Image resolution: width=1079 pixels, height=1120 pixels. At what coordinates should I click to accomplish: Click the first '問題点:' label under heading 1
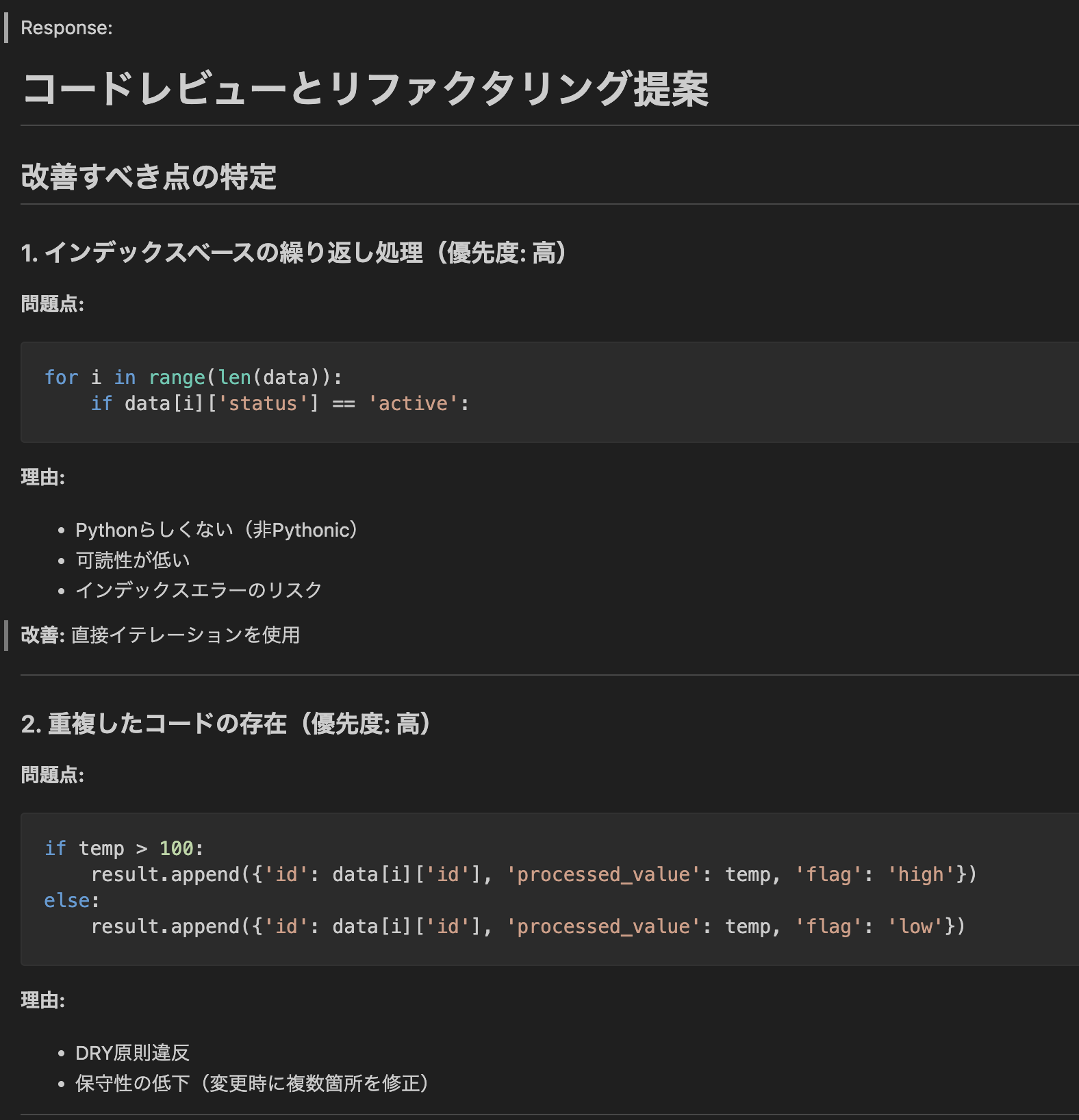click(x=53, y=304)
